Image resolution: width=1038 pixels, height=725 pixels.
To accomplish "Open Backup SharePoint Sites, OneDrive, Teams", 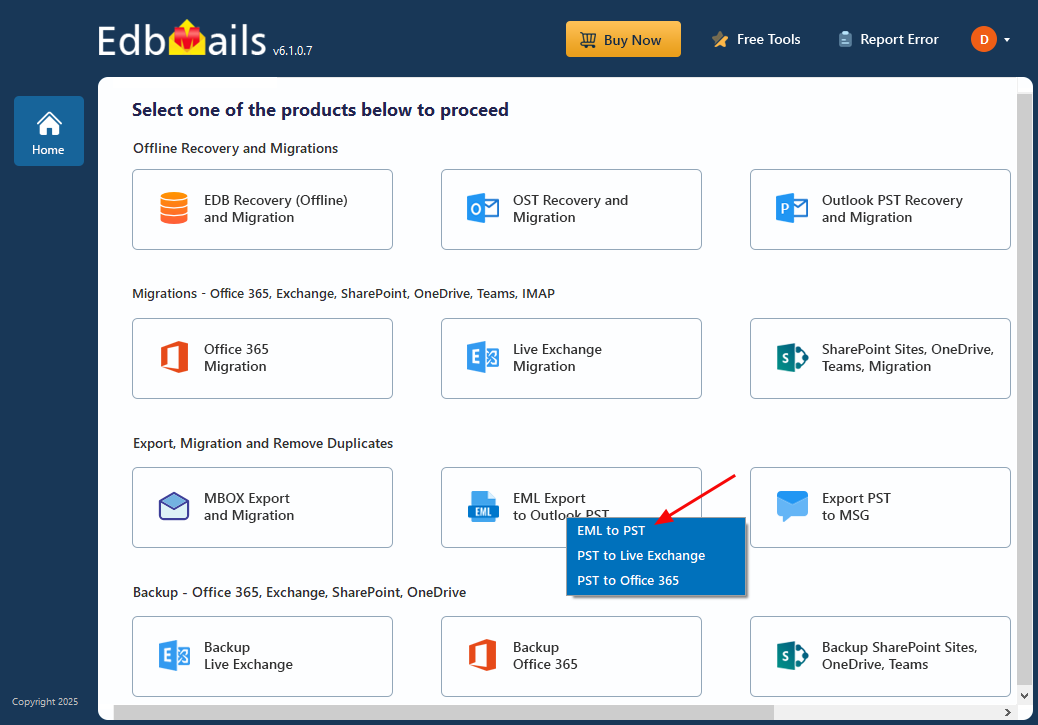I will (880, 656).
